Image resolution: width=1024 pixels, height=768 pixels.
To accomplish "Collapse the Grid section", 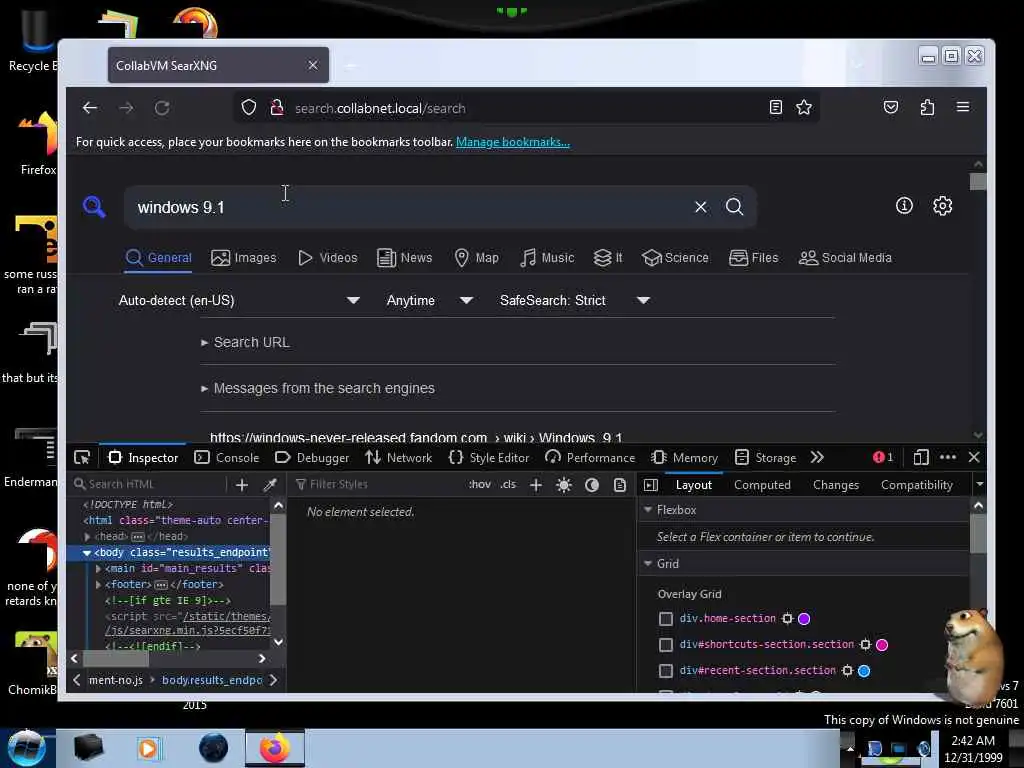I will (x=648, y=563).
